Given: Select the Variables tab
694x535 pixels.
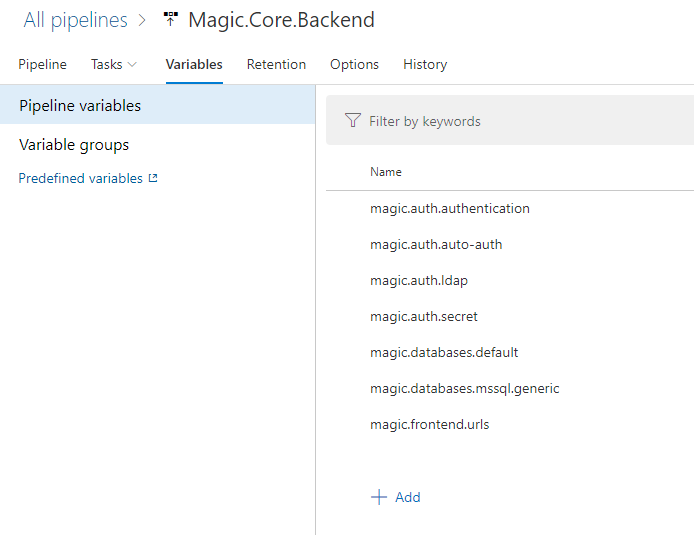Looking at the screenshot, I should pos(194,64).
